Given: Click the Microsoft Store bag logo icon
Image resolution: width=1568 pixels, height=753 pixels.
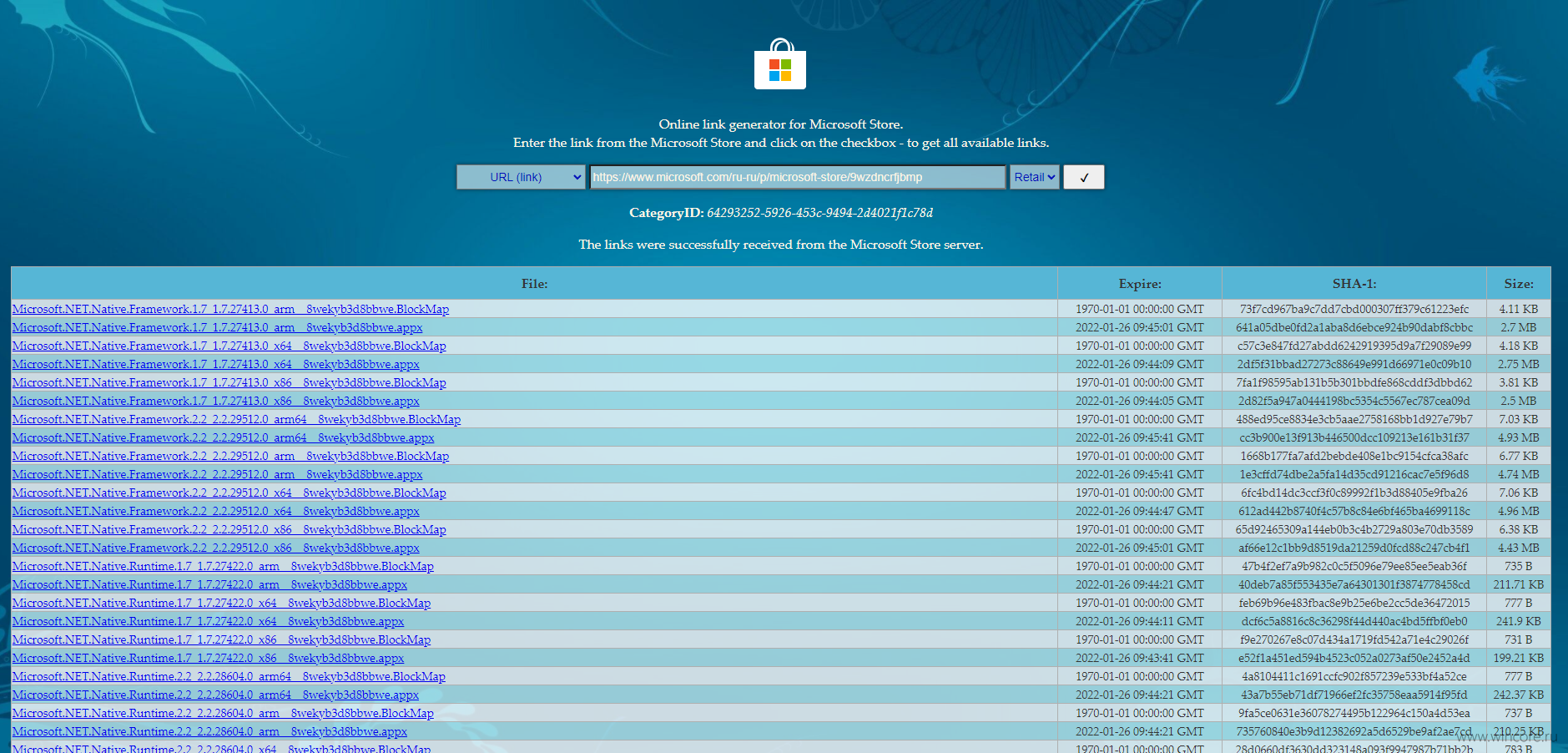Looking at the screenshot, I should (780, 64).
